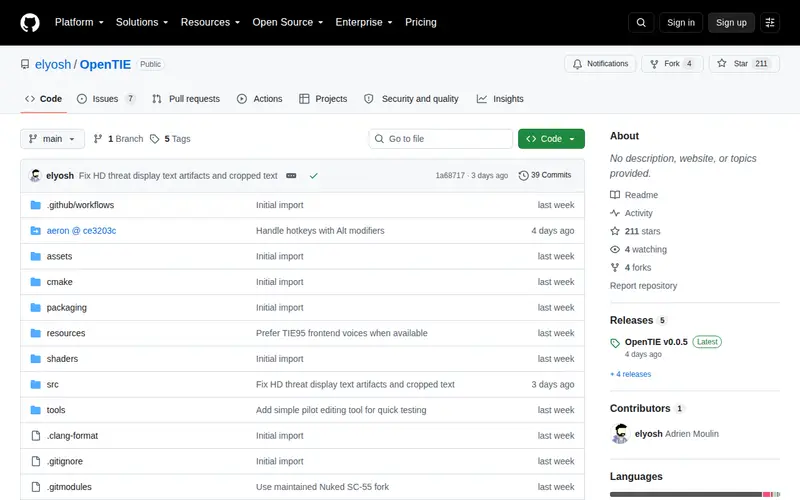800x500 pixels.
Task: Open the resources folder
Action: click(x=66, y=333)
